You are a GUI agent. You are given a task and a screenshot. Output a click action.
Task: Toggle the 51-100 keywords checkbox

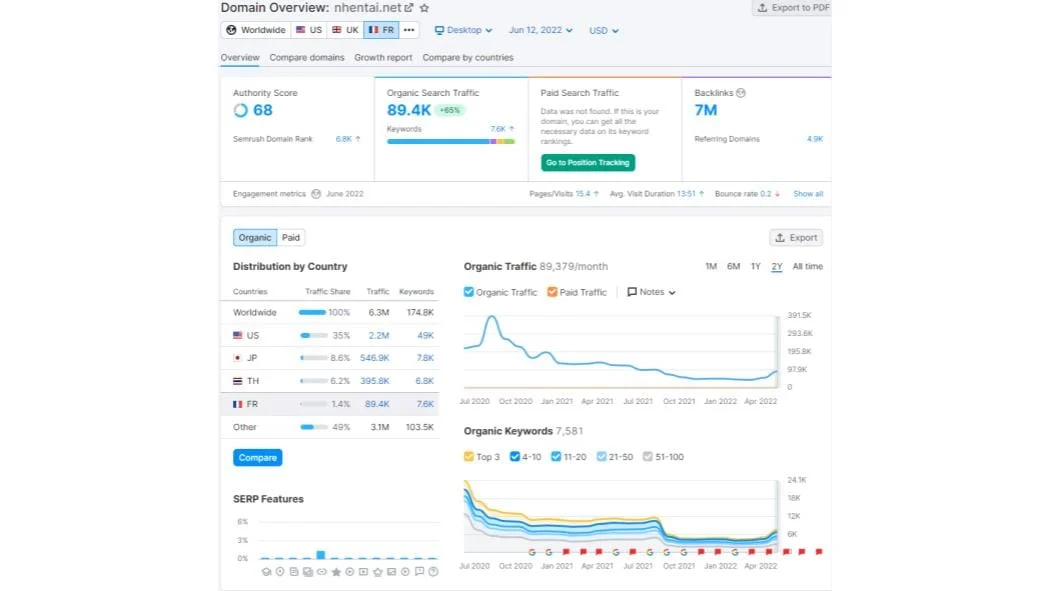(648, 456)
